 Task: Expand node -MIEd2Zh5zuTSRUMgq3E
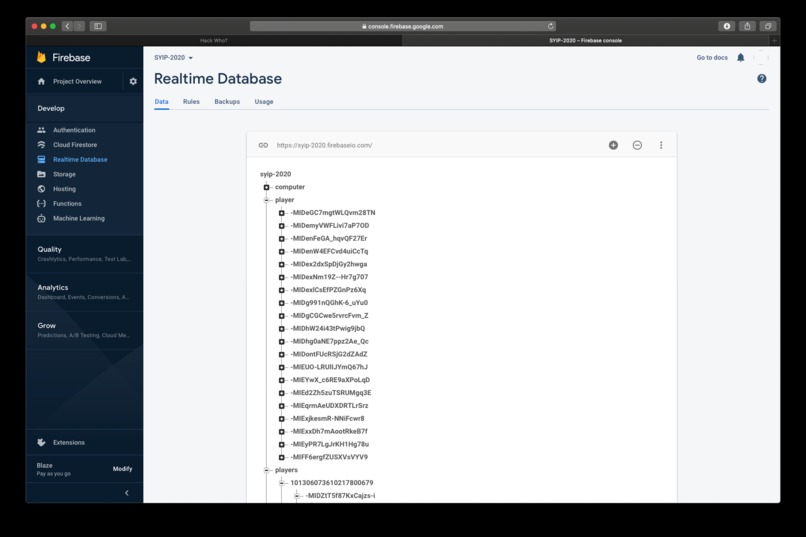point(282,393)
